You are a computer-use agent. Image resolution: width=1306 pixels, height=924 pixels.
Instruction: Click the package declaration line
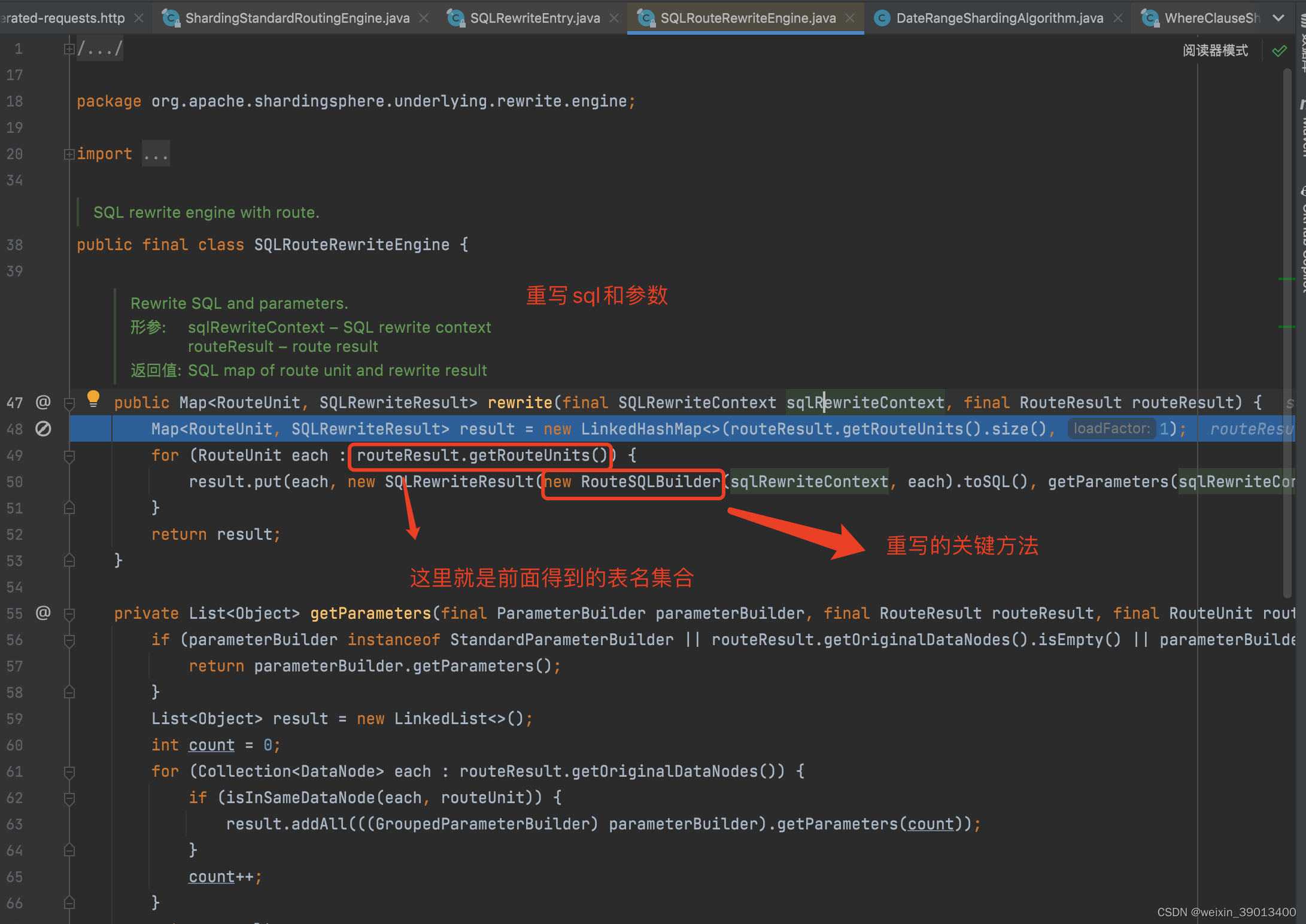tap(356, 101)
